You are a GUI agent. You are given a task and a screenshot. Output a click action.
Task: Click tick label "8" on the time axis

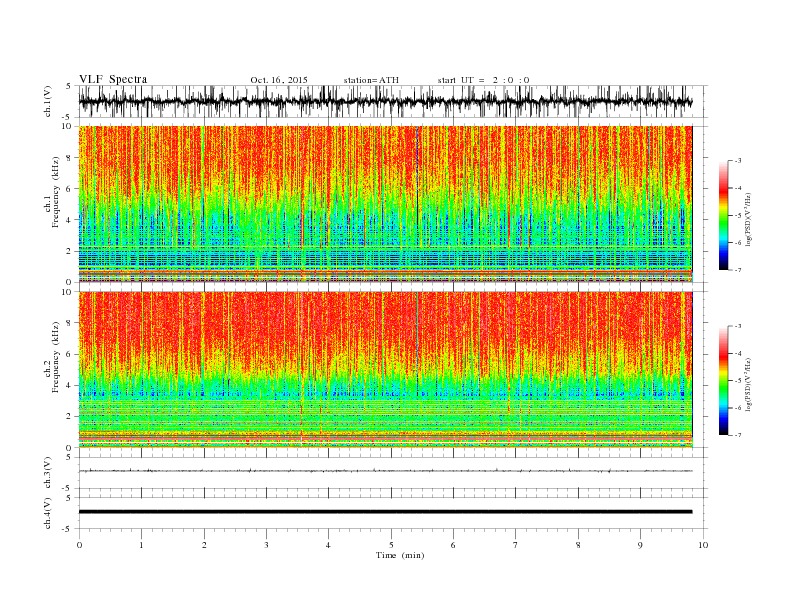point(578,545)
